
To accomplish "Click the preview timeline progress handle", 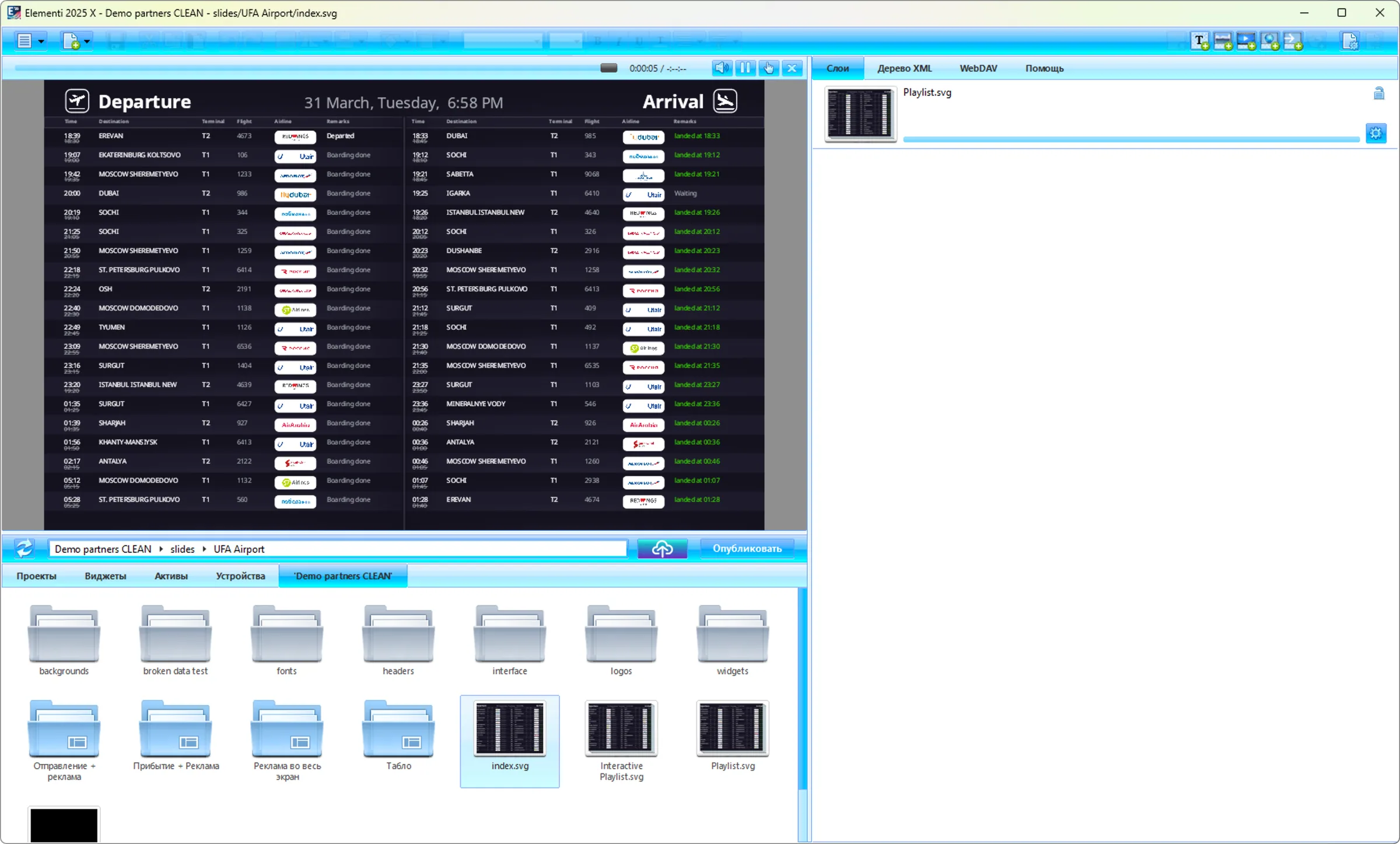I will pyautogui.click(x=609, y=68).
